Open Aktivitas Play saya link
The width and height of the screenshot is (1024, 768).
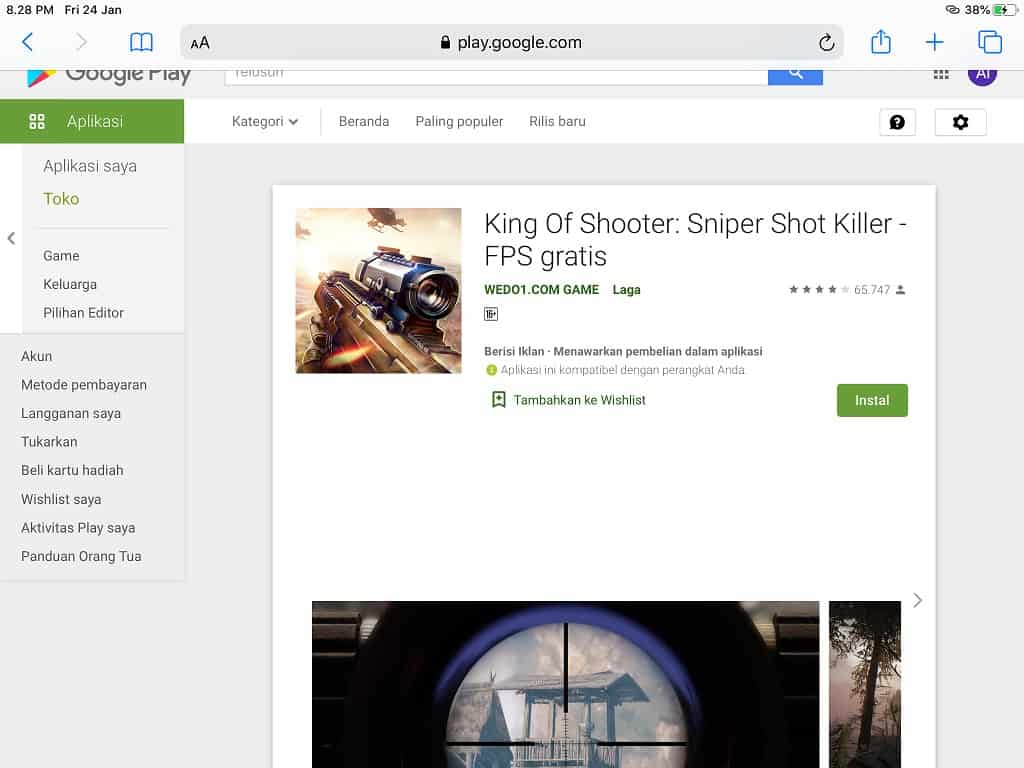78,528
